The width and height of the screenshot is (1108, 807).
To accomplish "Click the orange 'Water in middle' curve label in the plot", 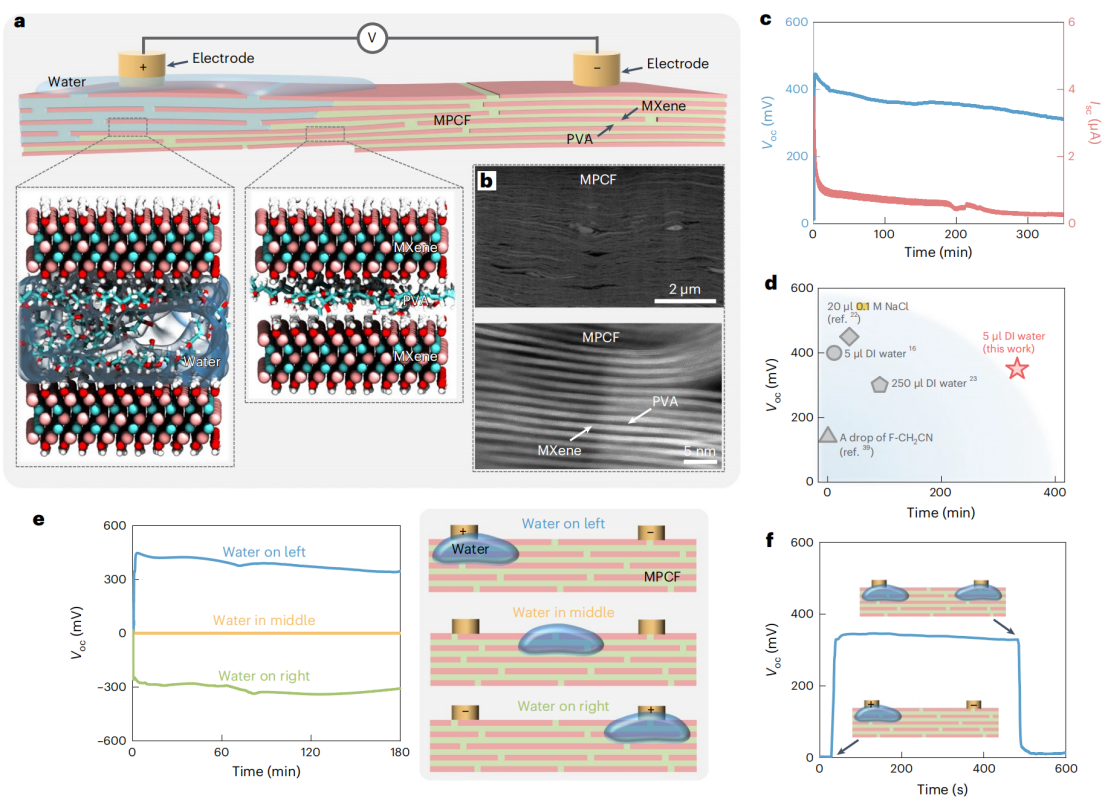I will [x=264, y=620].
